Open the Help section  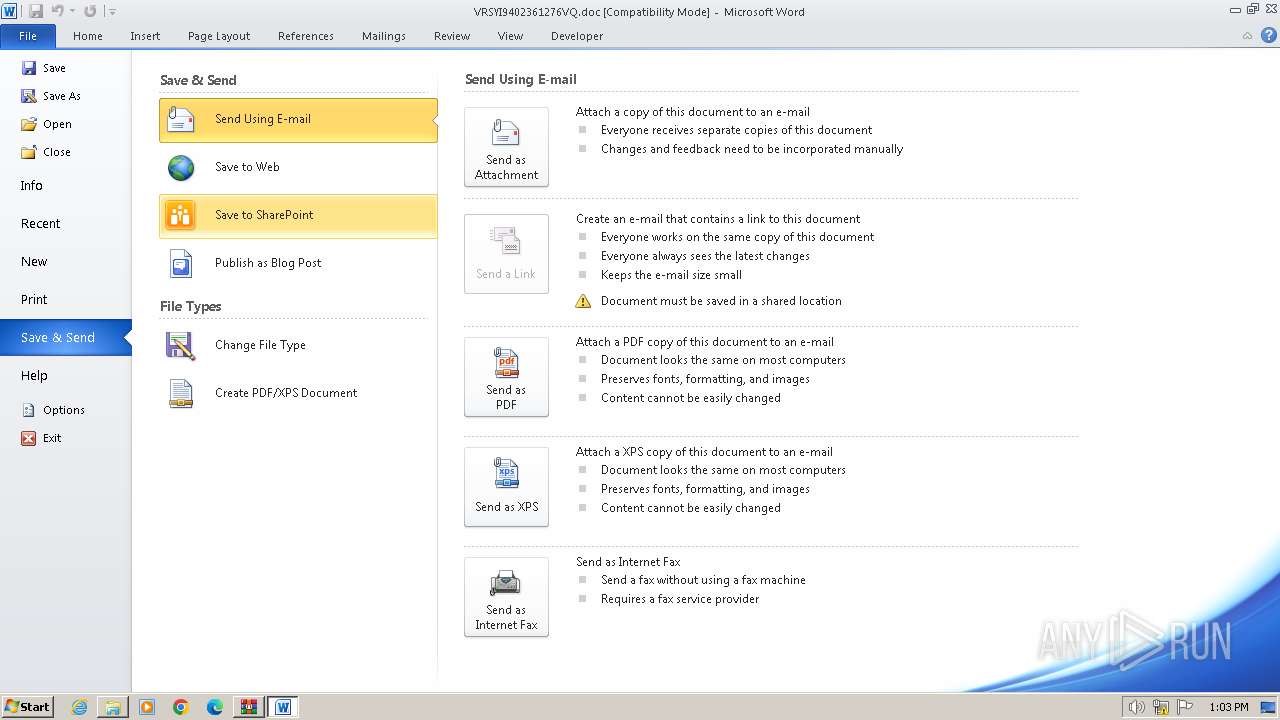(x=65, y=376)
